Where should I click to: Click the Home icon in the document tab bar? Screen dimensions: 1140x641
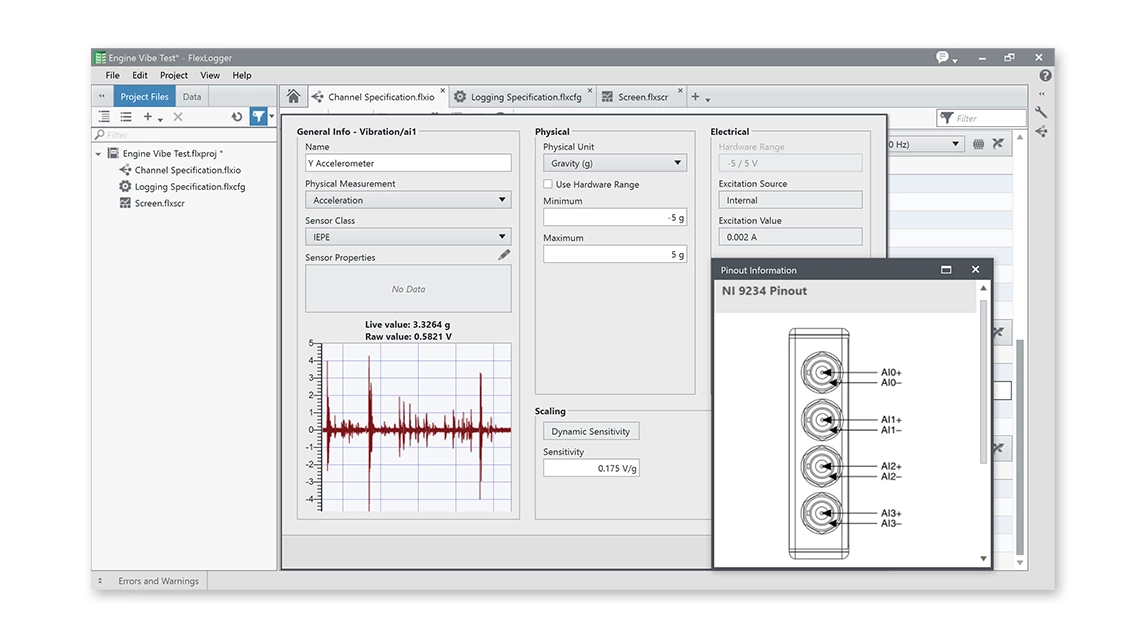293,96
